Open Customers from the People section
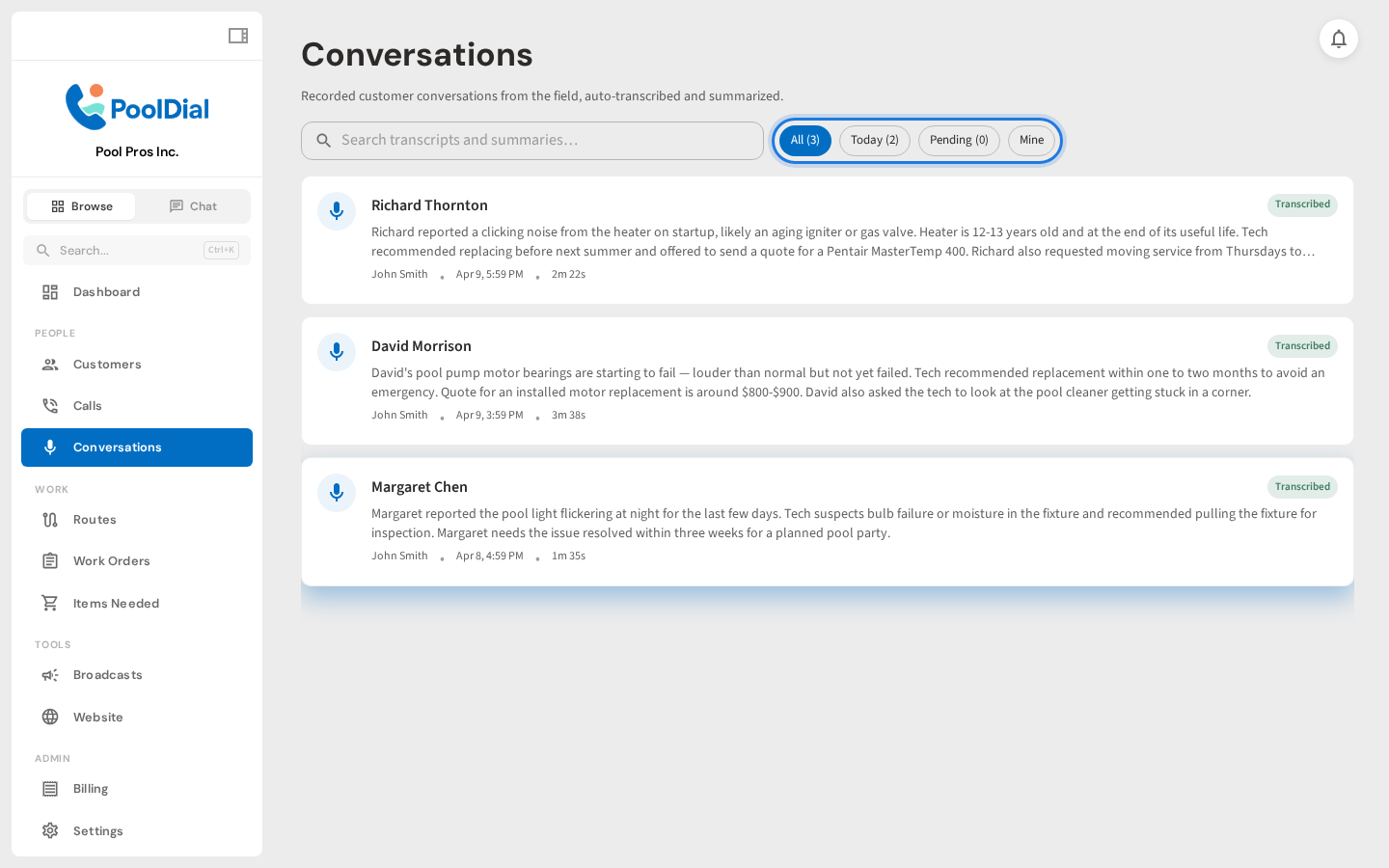The width and height of the screenshot is (1389, 868). [106, 365]
